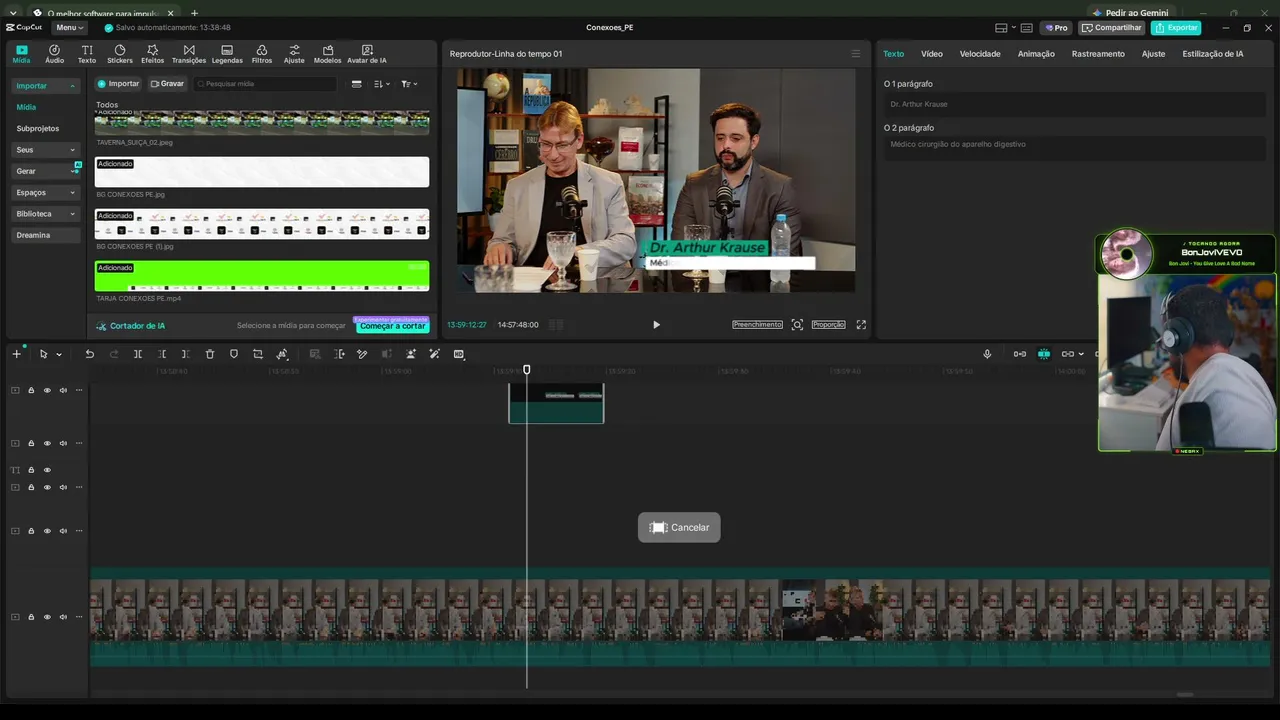Expand the Biblioteca section
The image size is (1280, 720).
[72, 214]
